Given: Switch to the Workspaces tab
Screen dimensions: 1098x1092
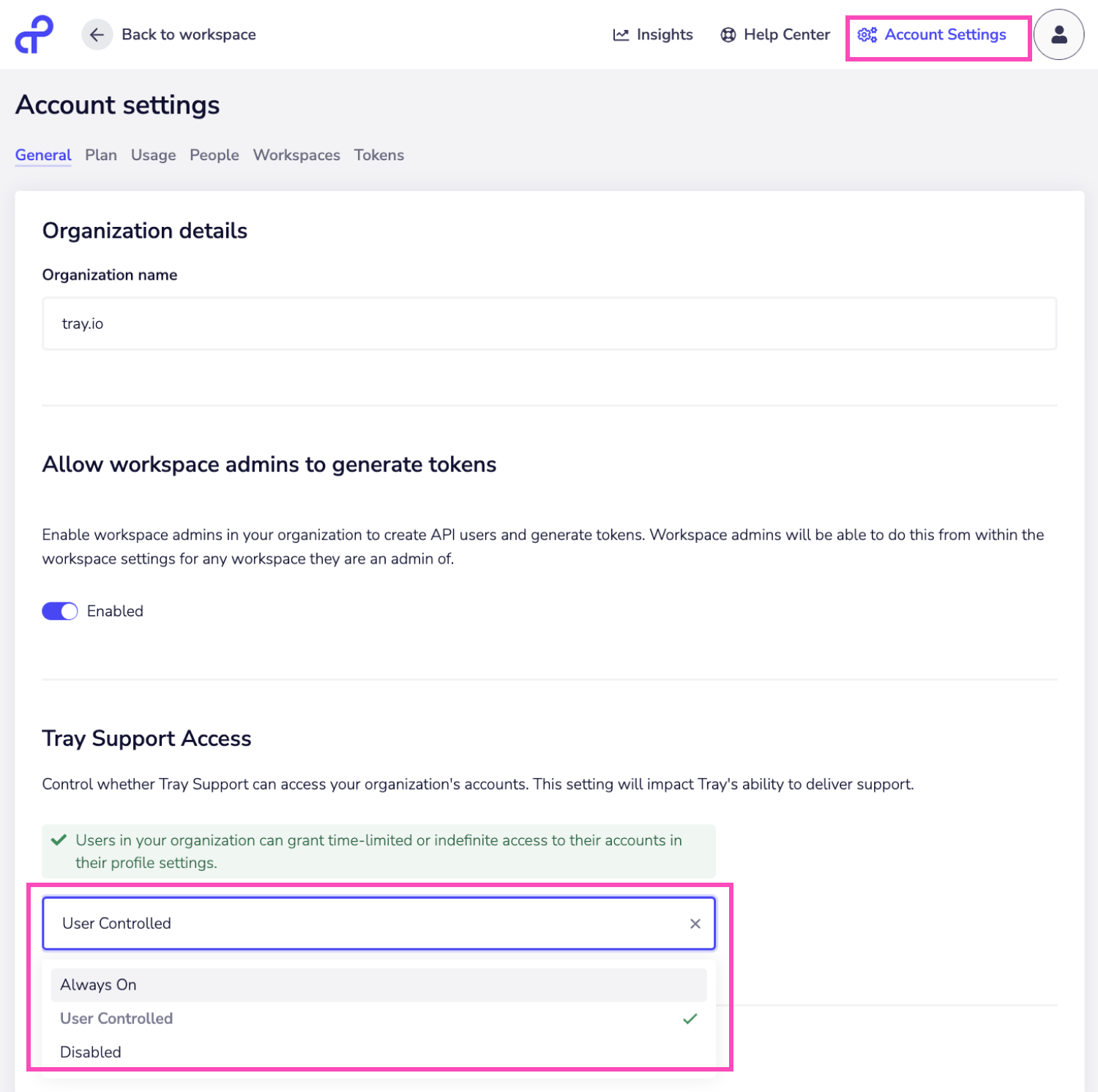Looking at the screenshot, I should click(x=296, y=155).
